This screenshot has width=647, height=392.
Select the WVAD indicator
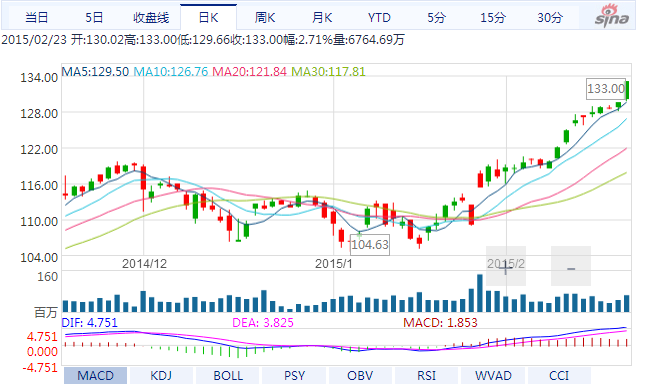tap(493, 376)
